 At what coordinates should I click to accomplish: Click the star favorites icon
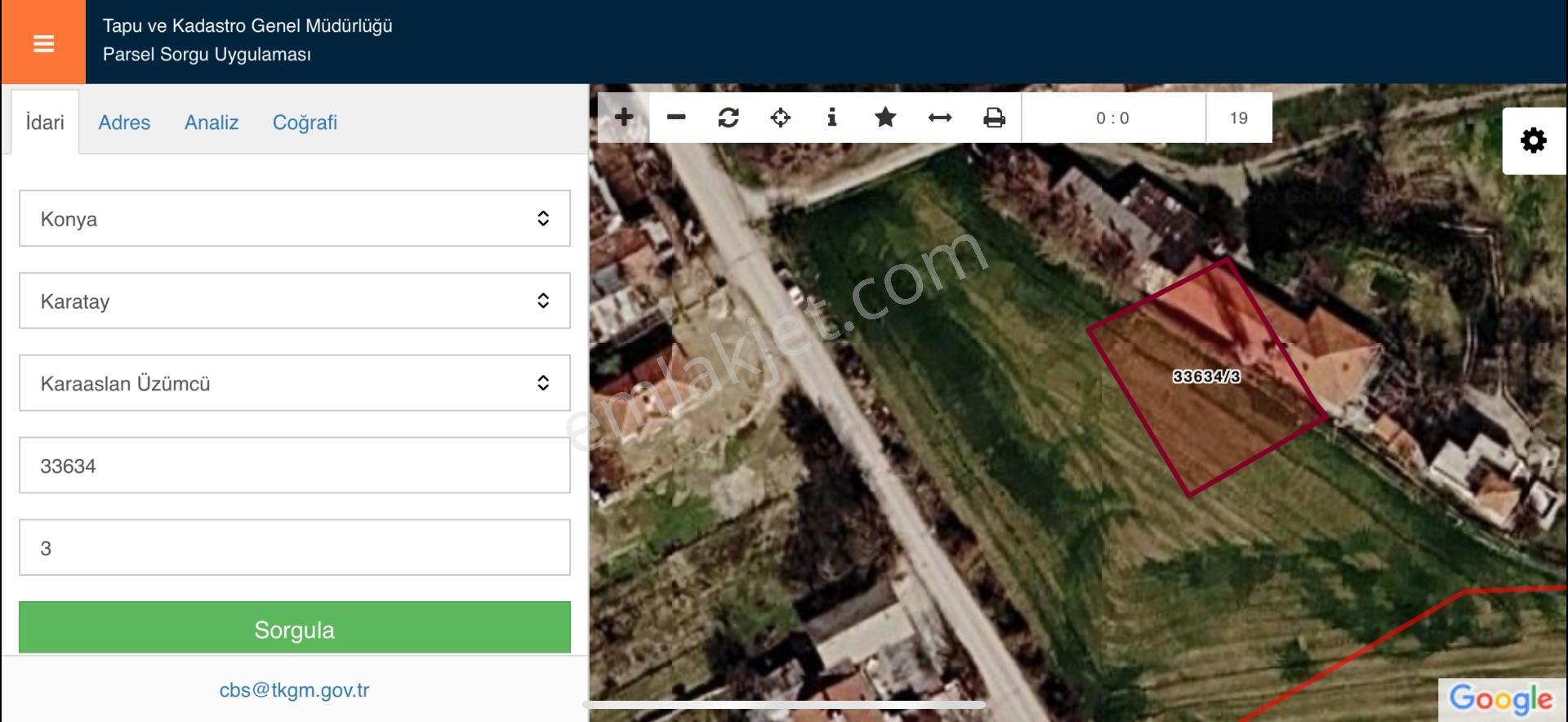click(885, 118)
